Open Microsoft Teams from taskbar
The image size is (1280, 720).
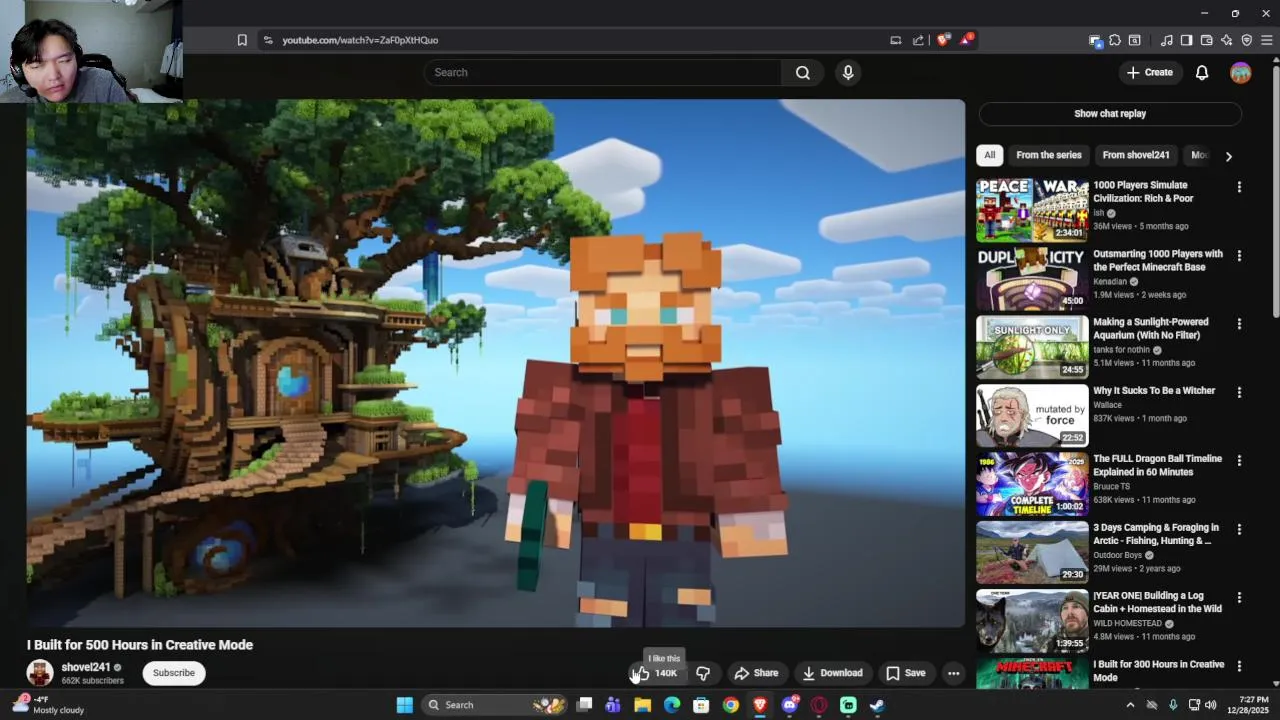(613, 705)
